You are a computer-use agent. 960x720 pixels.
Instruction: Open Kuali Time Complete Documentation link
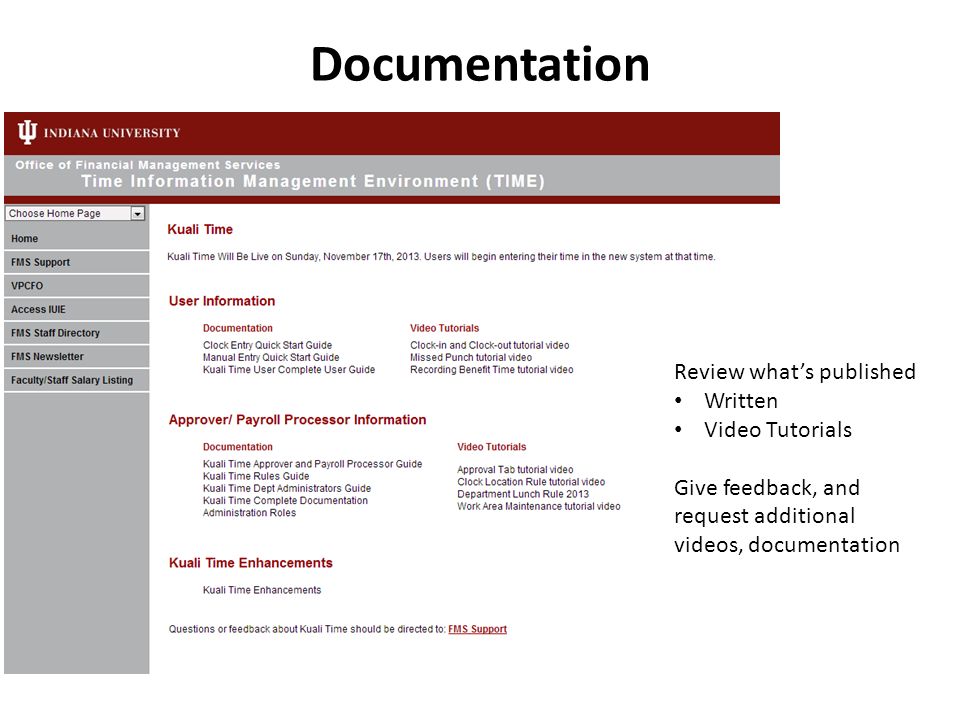(285, 501)
